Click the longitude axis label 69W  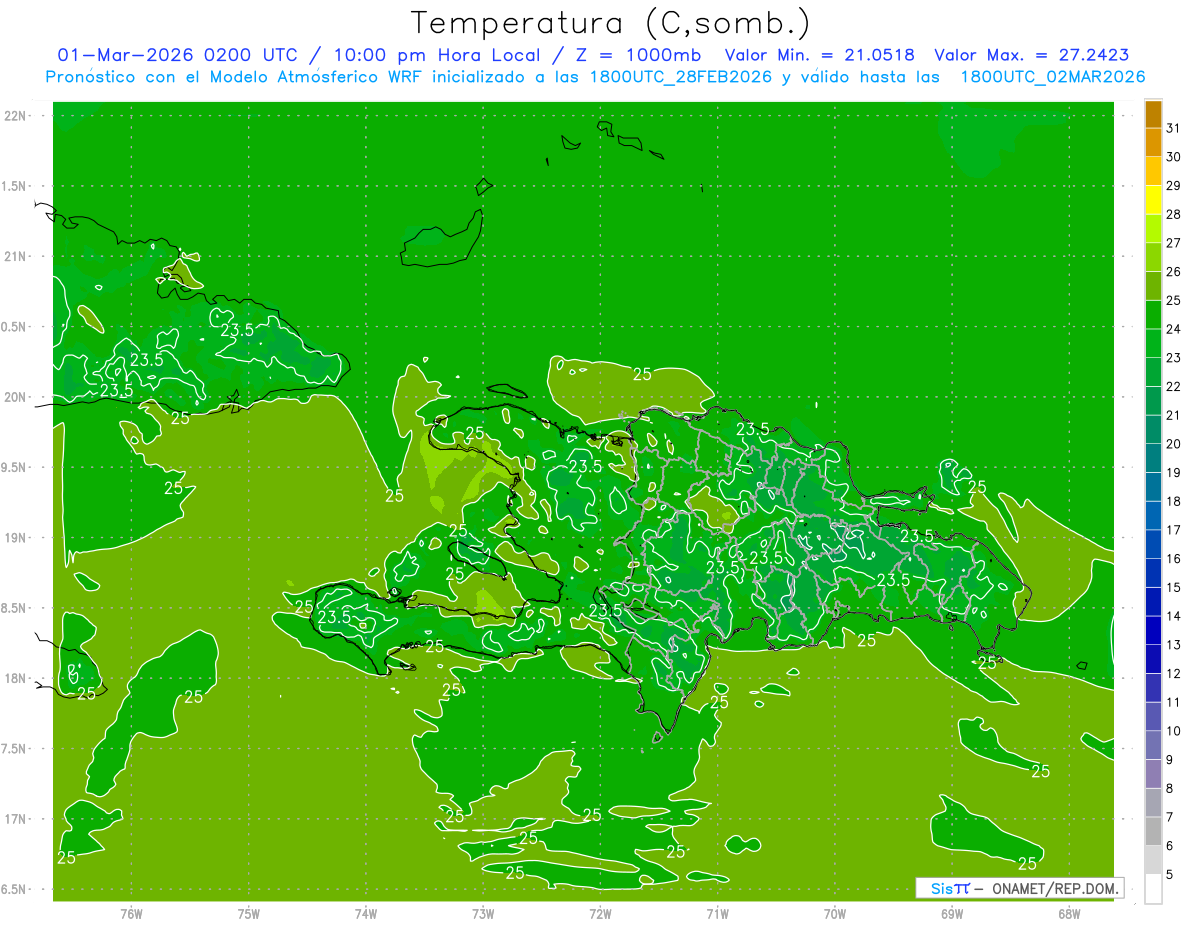pyautogui.click(x=952, y=914)
